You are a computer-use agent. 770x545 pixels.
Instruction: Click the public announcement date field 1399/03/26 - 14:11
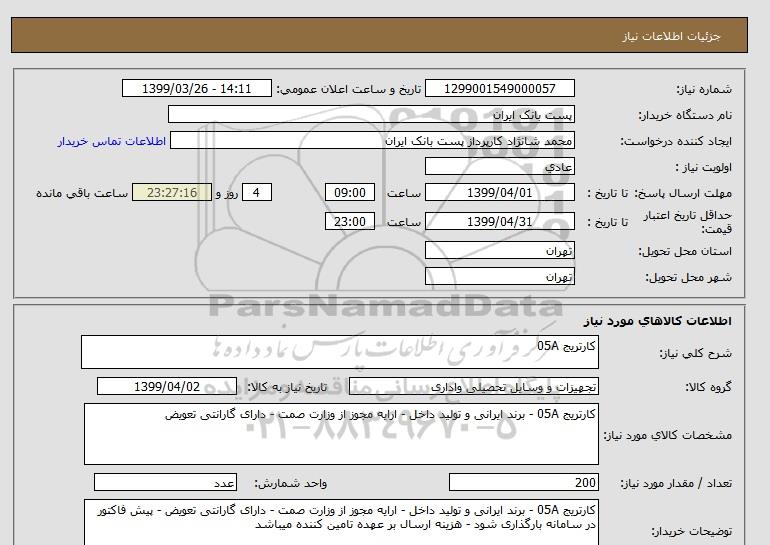click(x=196, y=88)
